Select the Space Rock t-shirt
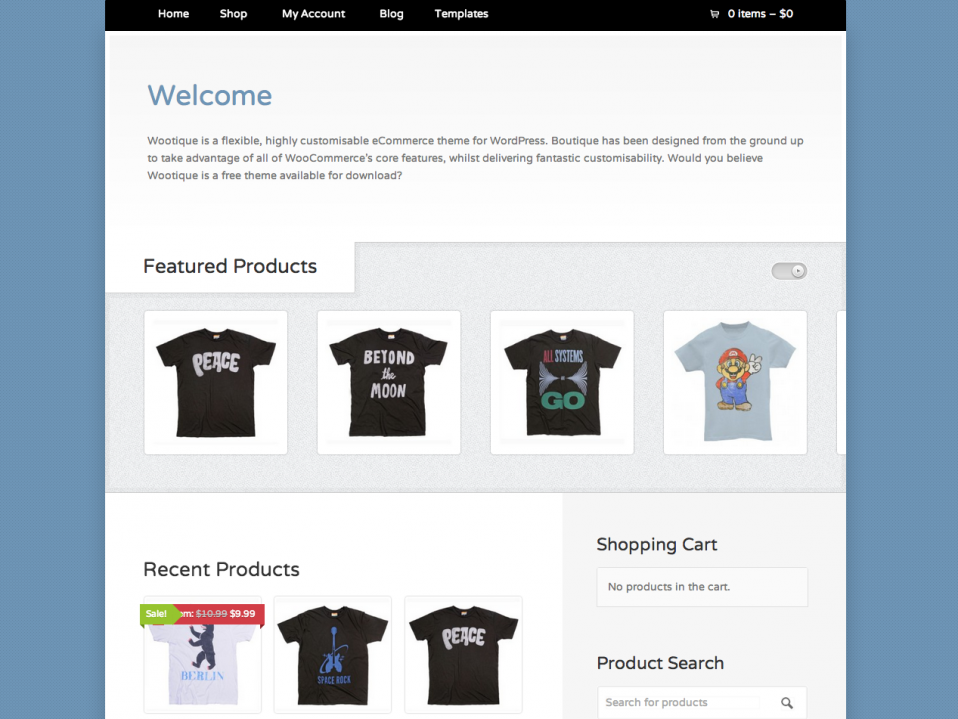The height and width of the screenshot is (719, 958). [x=332, y=655]
